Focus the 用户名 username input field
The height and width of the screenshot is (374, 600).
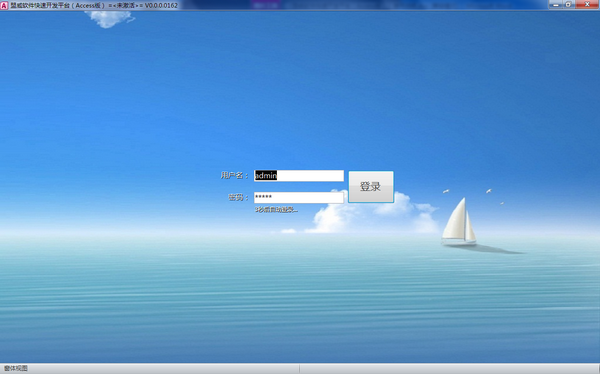coord(299,176)
